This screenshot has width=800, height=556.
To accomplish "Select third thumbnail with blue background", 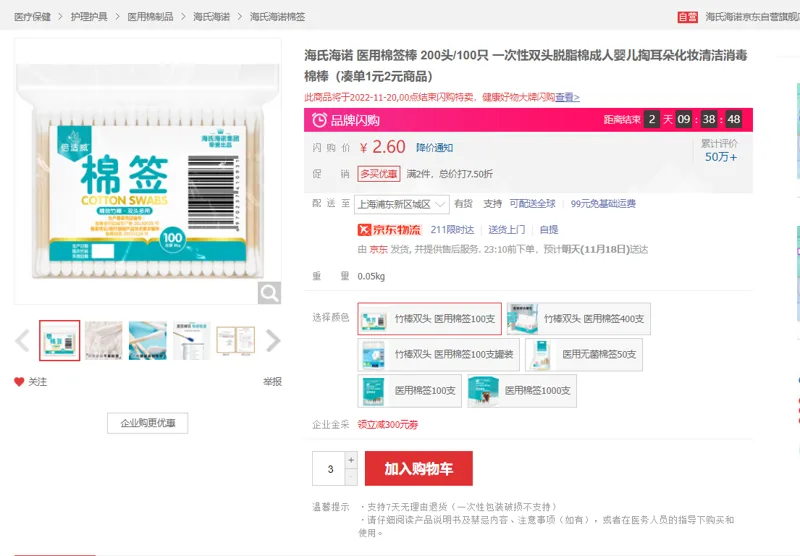I will [x=147, y=341].
